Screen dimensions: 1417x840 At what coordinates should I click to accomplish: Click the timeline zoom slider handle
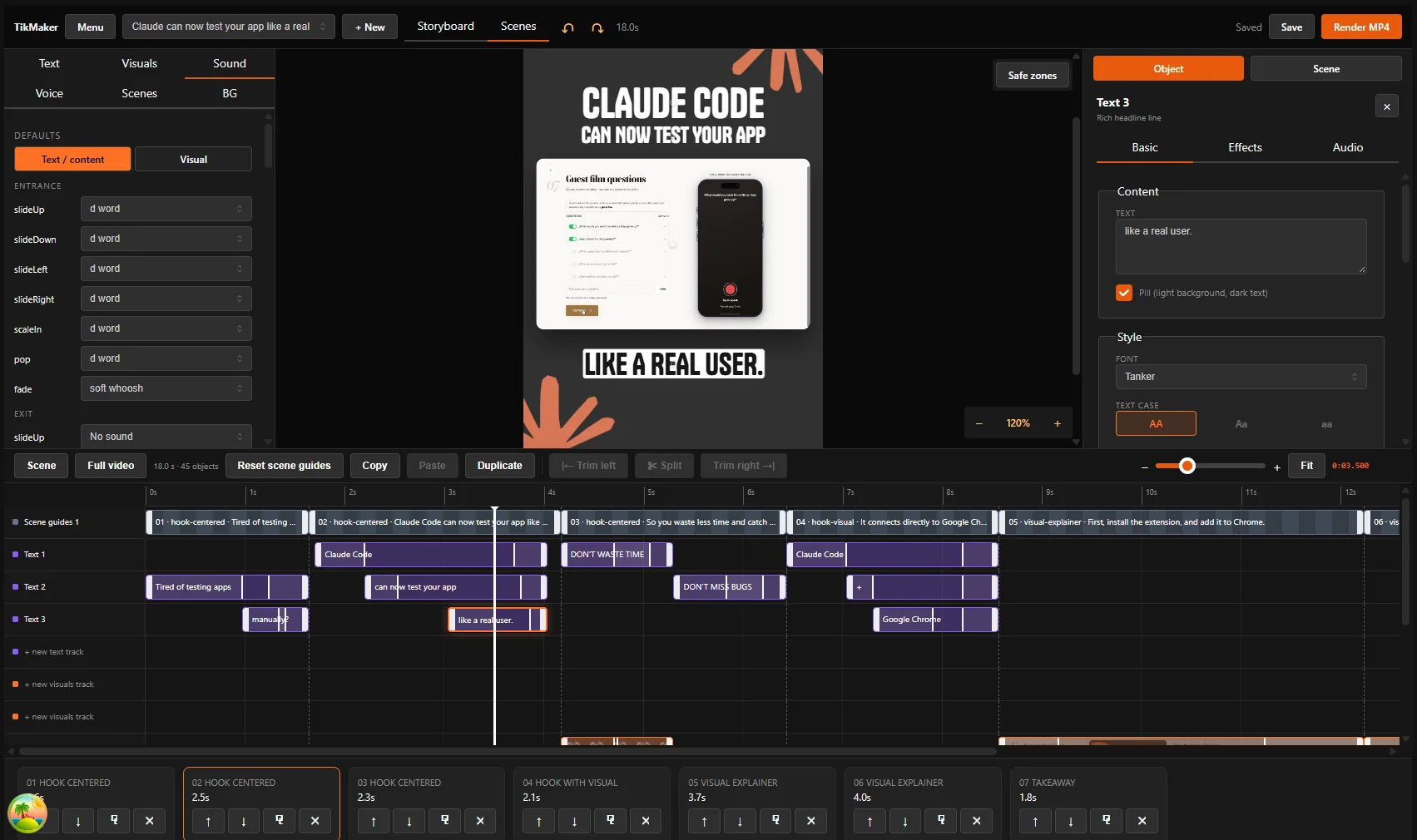[x=1187, y=466]
